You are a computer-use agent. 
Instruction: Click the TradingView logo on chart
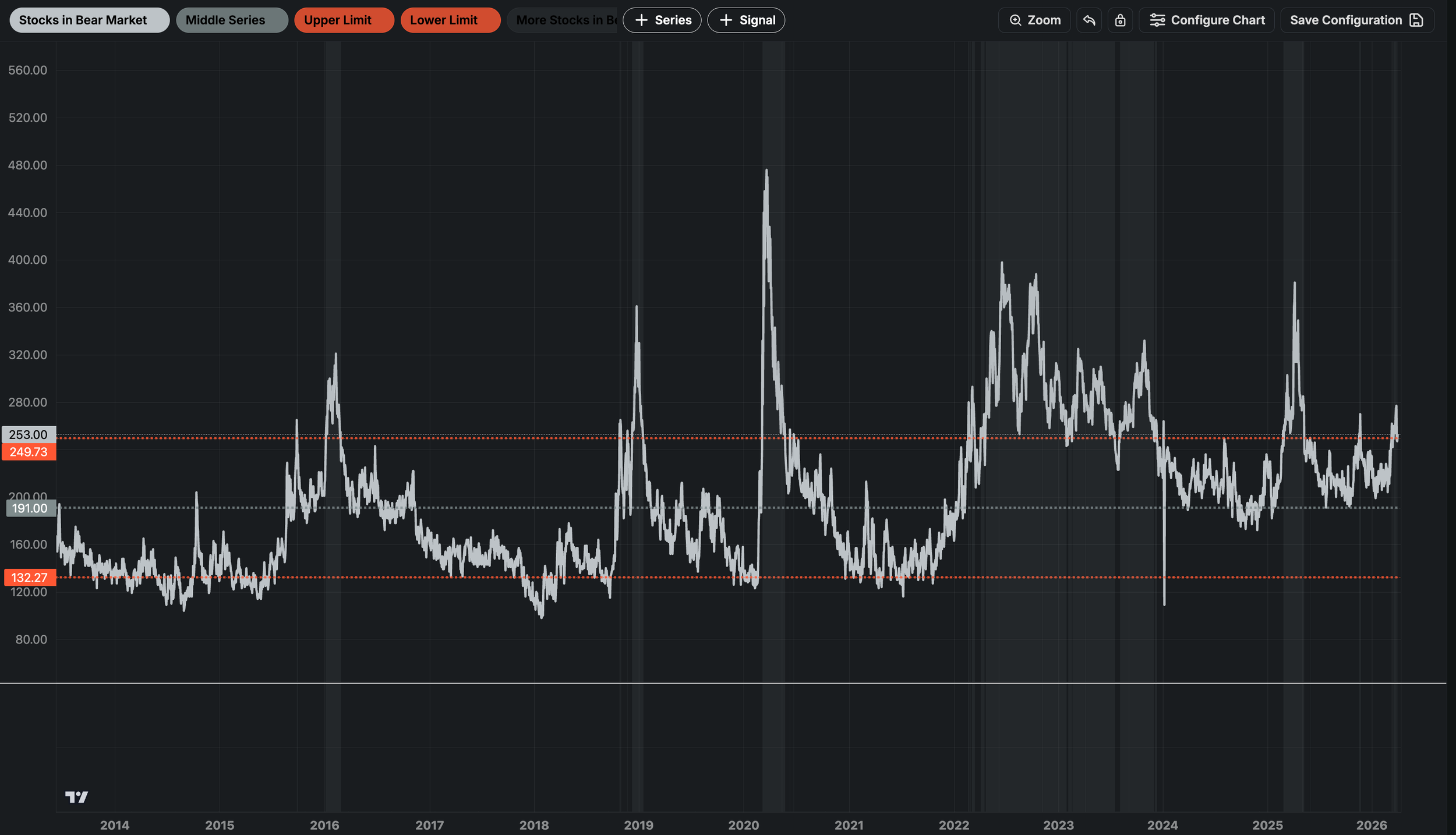click(76, 797)
